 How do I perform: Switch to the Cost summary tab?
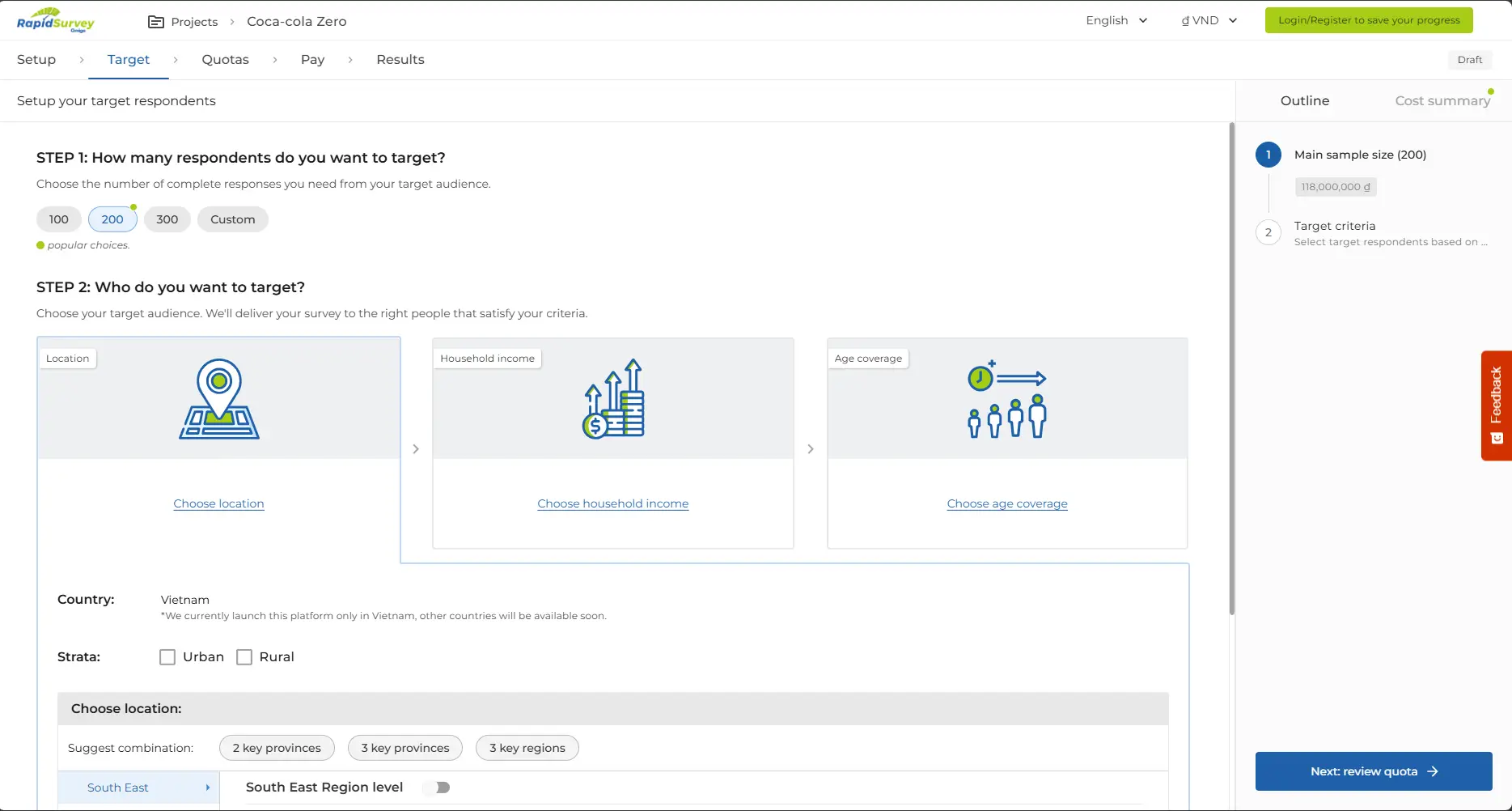[1442, 101]
